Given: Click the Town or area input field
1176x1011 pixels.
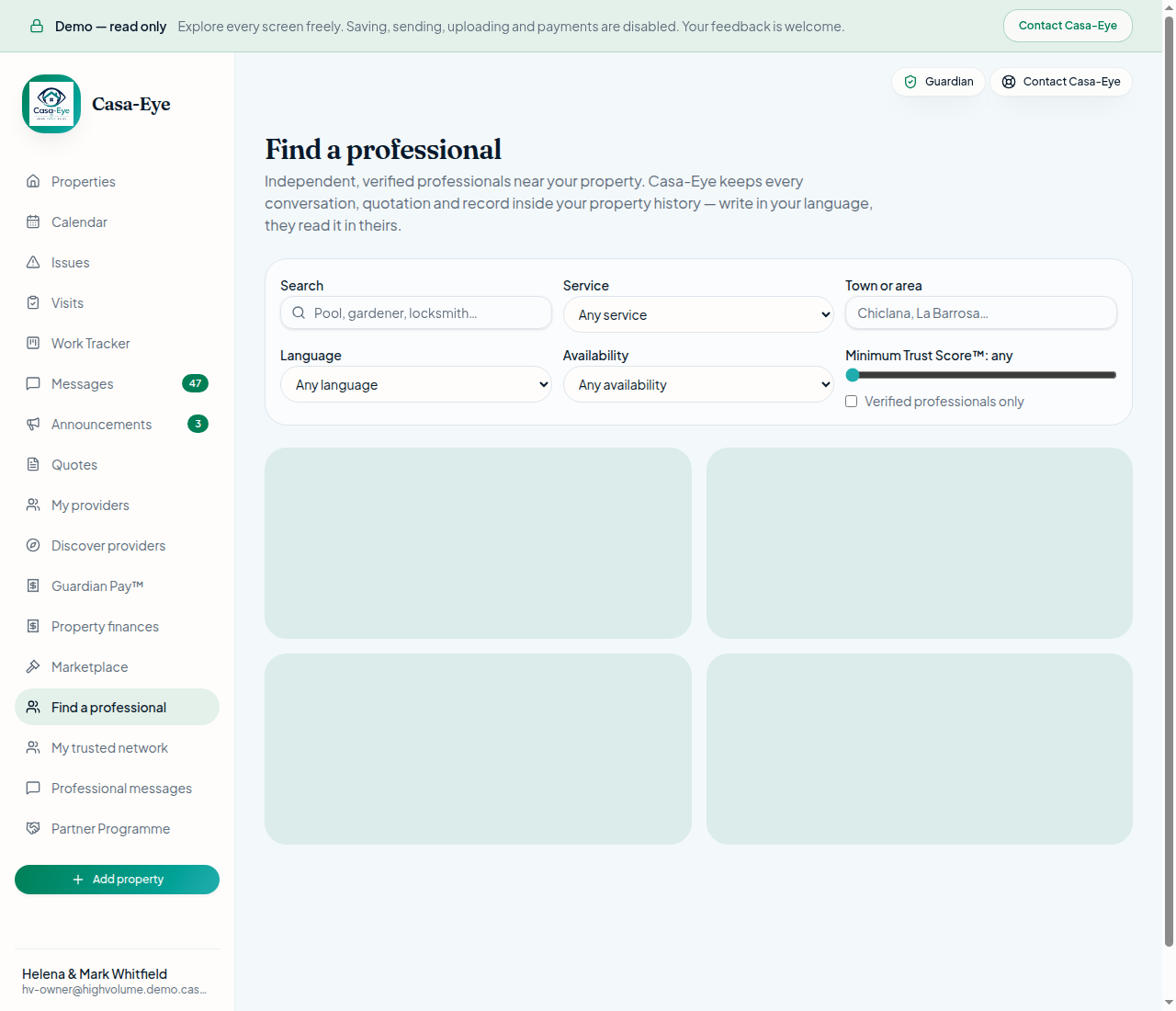Looking at the screenshot, I should (x=981, y=312).
